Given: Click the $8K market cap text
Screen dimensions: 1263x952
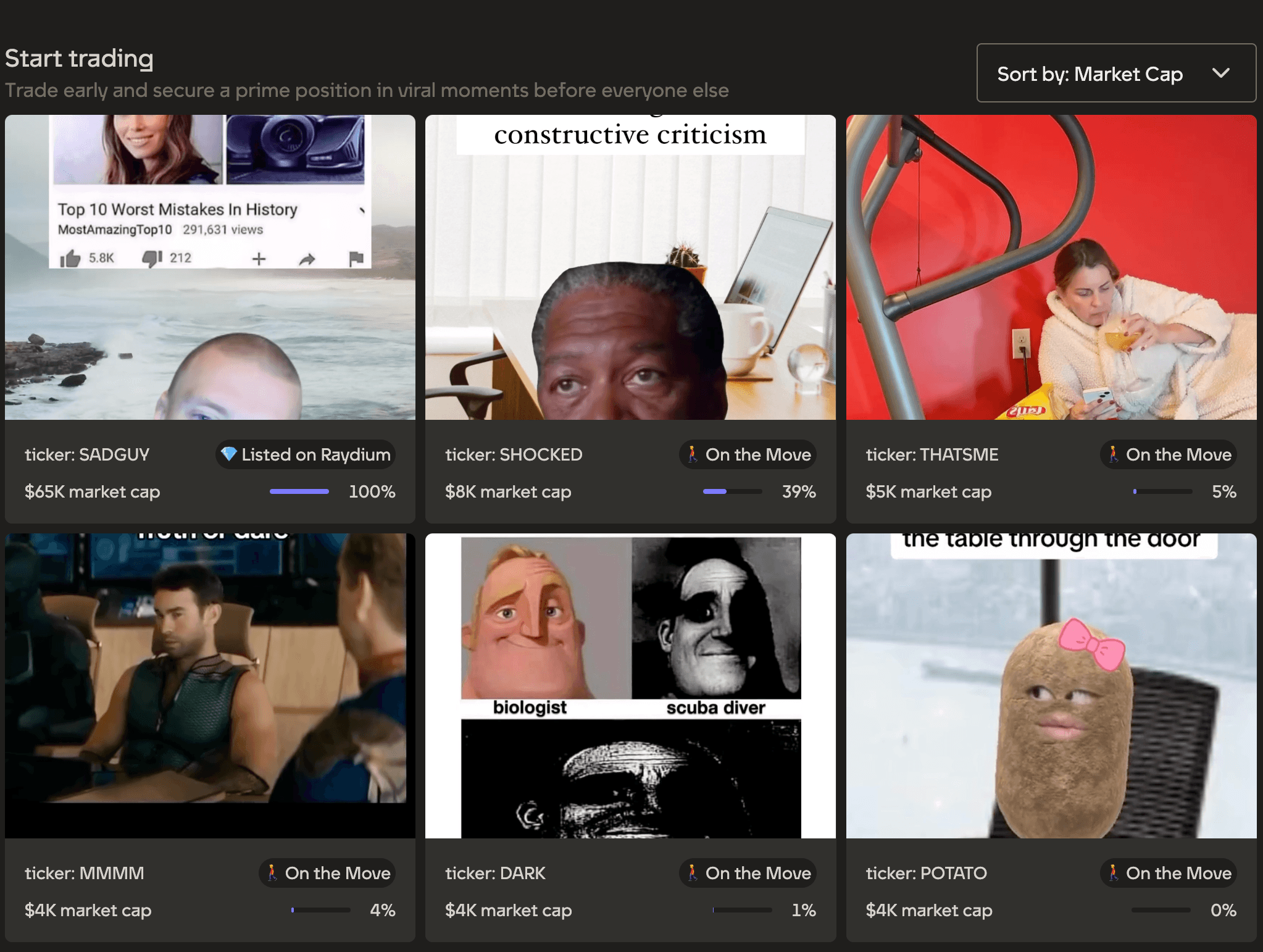Looking at the screenshot, I should tap(508, 492).
